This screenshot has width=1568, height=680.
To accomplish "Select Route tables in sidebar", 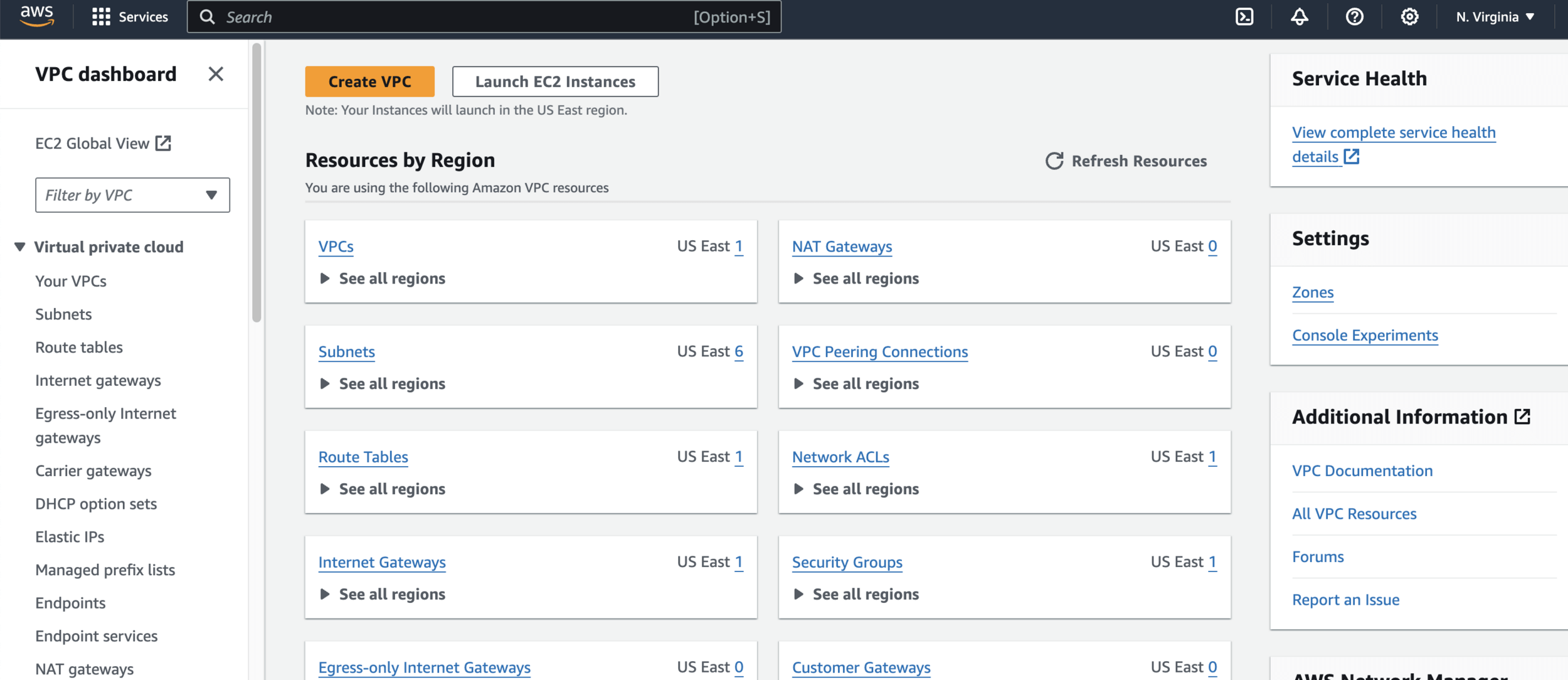I will (79, 348).
